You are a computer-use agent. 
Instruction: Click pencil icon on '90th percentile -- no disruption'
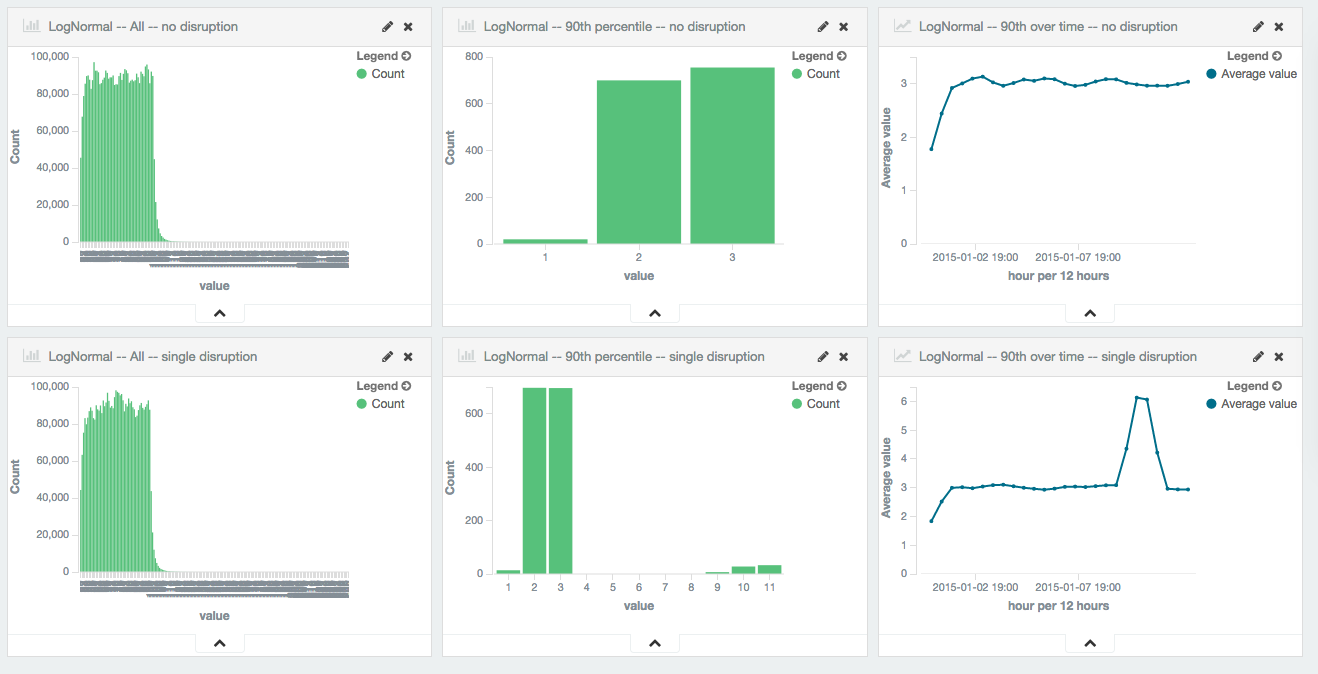[823, 27]
